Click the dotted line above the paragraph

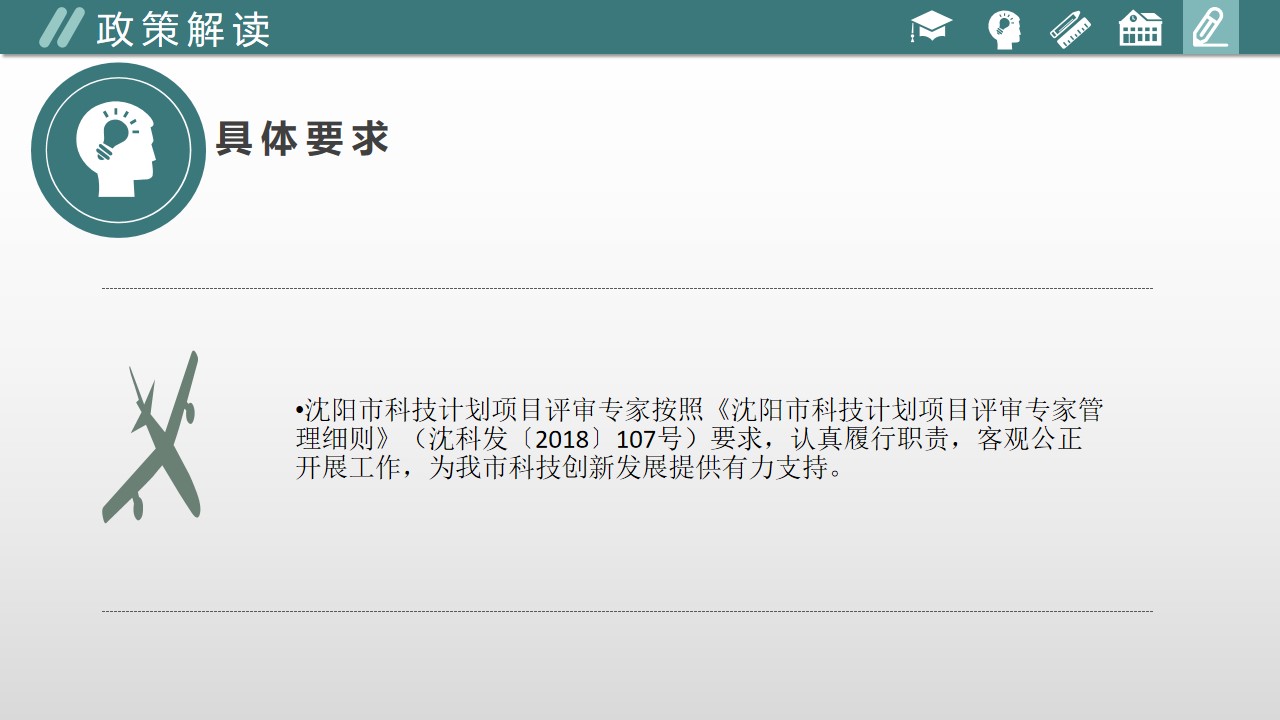(x=627, y=288)
